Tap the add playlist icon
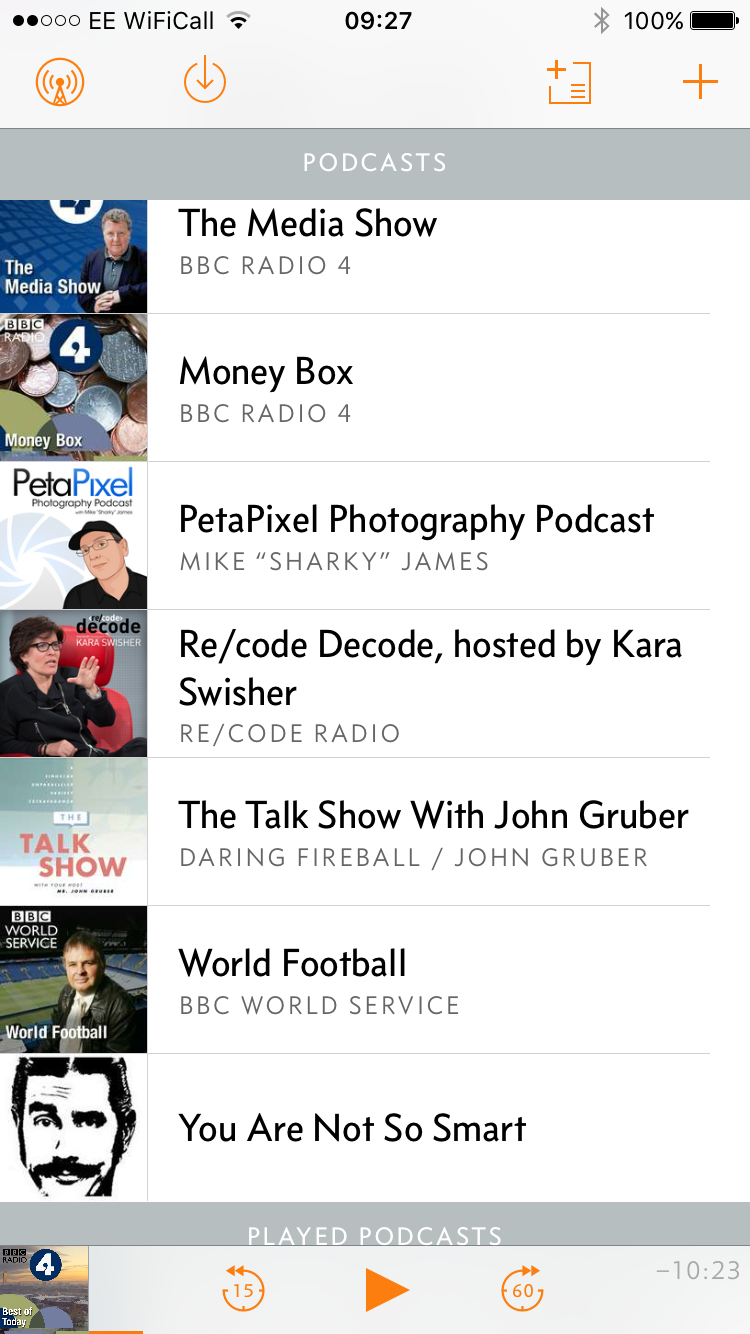This screenshot has height=1334, width=750. 569,82
